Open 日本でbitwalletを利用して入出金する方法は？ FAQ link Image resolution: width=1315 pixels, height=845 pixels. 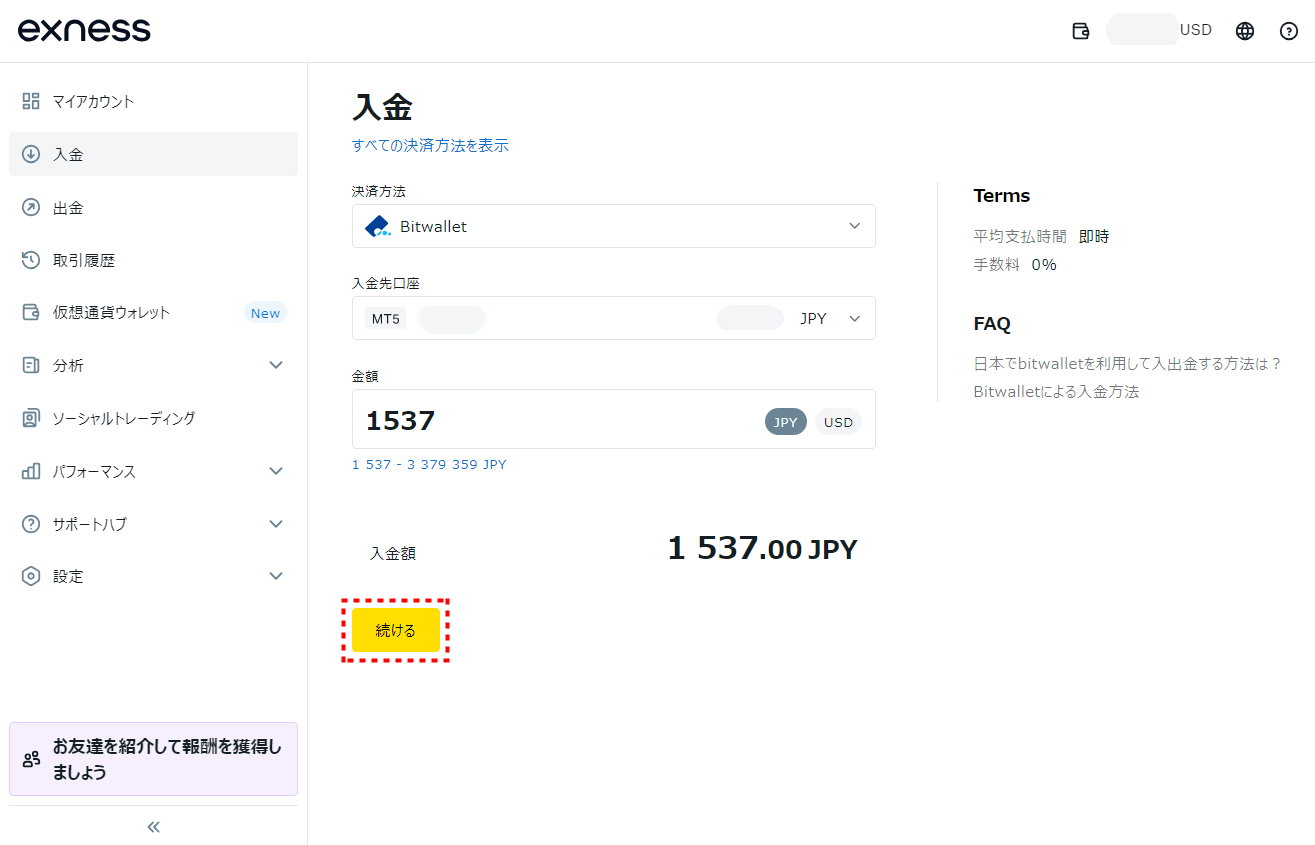click(x=1128, y=364)
